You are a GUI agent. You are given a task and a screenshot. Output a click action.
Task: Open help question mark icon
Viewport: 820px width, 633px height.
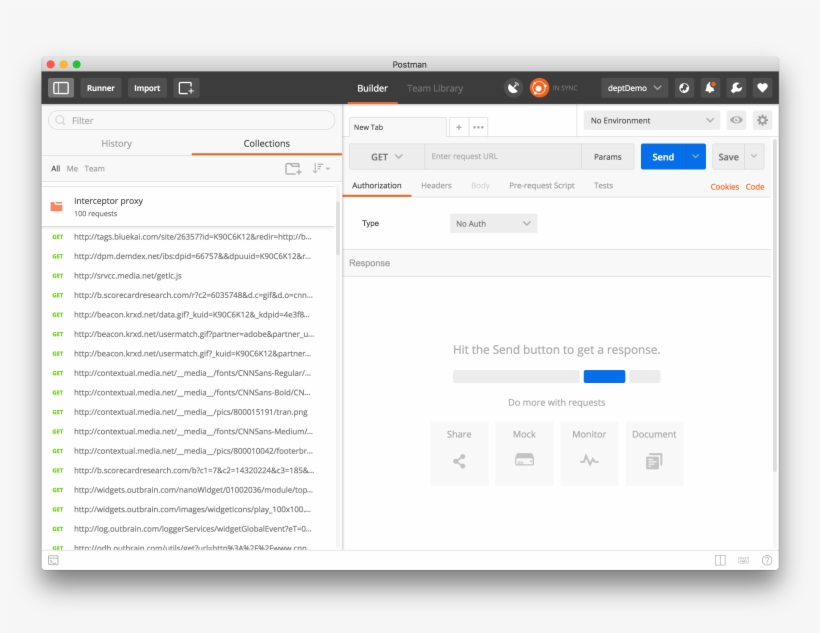(x=767, y=560)
